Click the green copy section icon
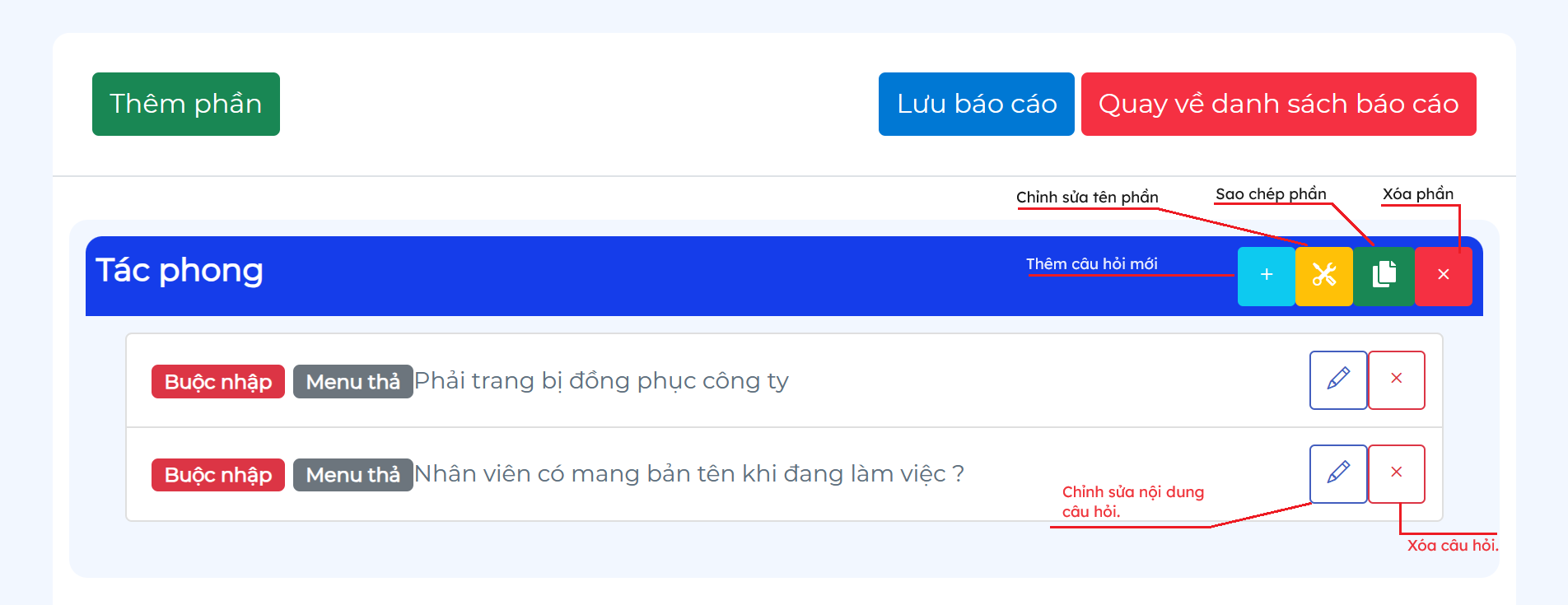 pos(1384,275)
